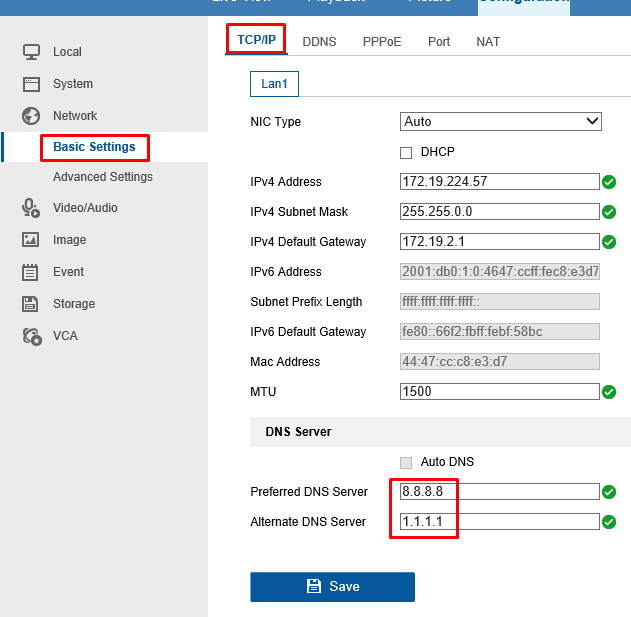
Task: Toggle the Auto DNS checkbox
Action: click(406, 463)
